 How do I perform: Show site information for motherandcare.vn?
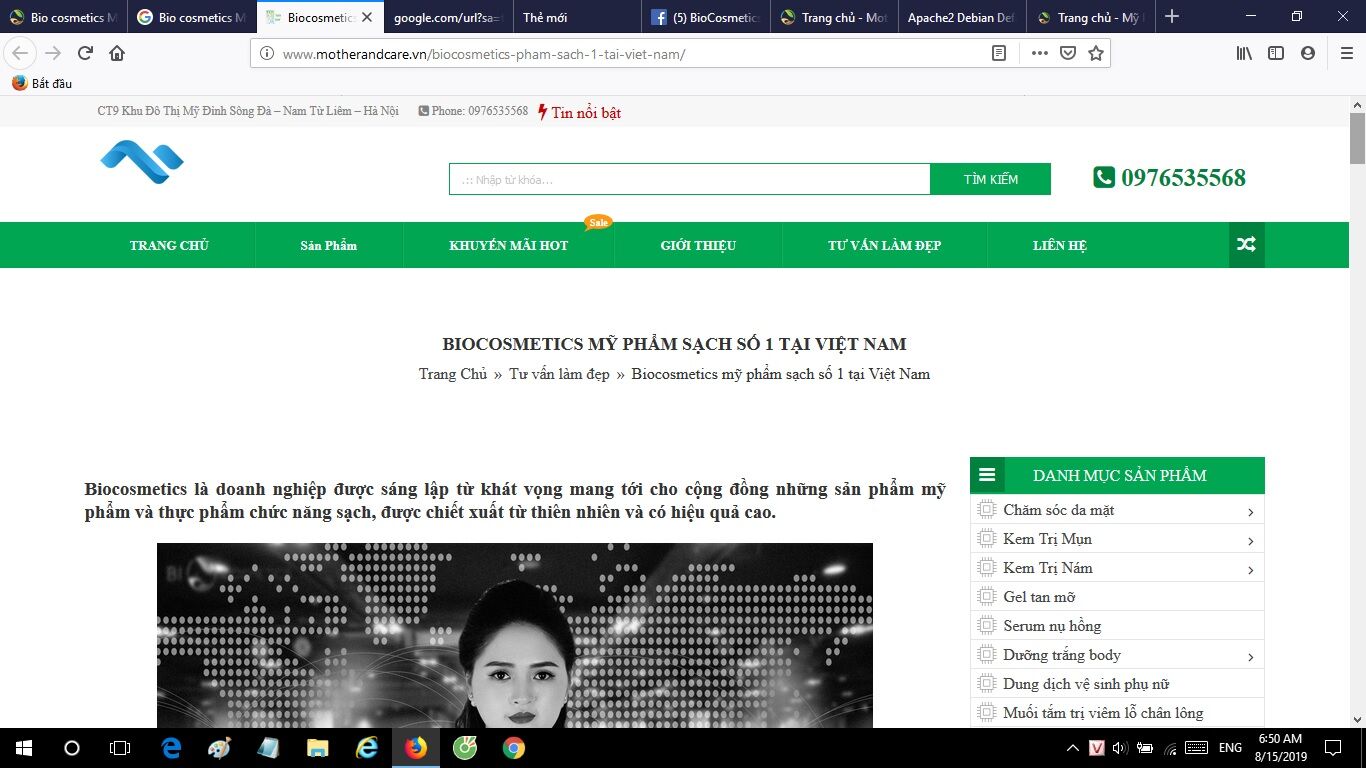pyautogui.click(x=266, y=54)
